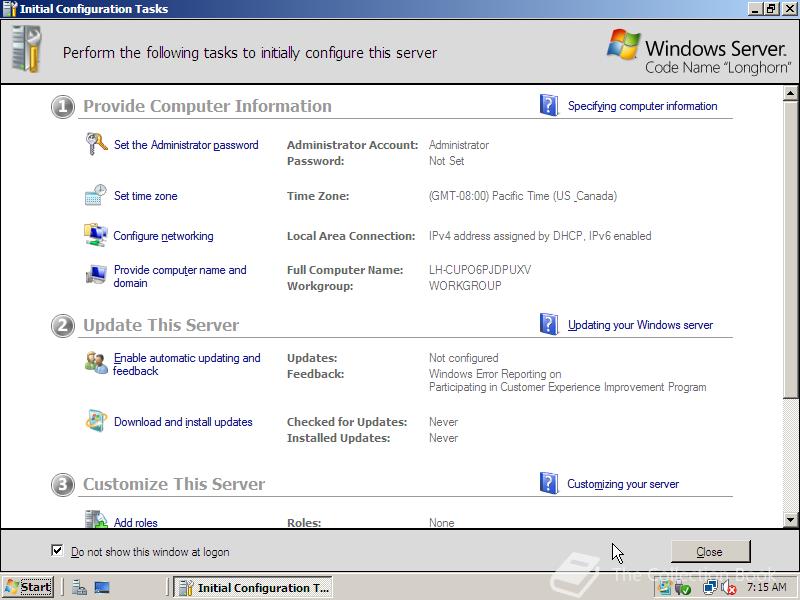Click the automatic updating people icon

pos(96,363)
